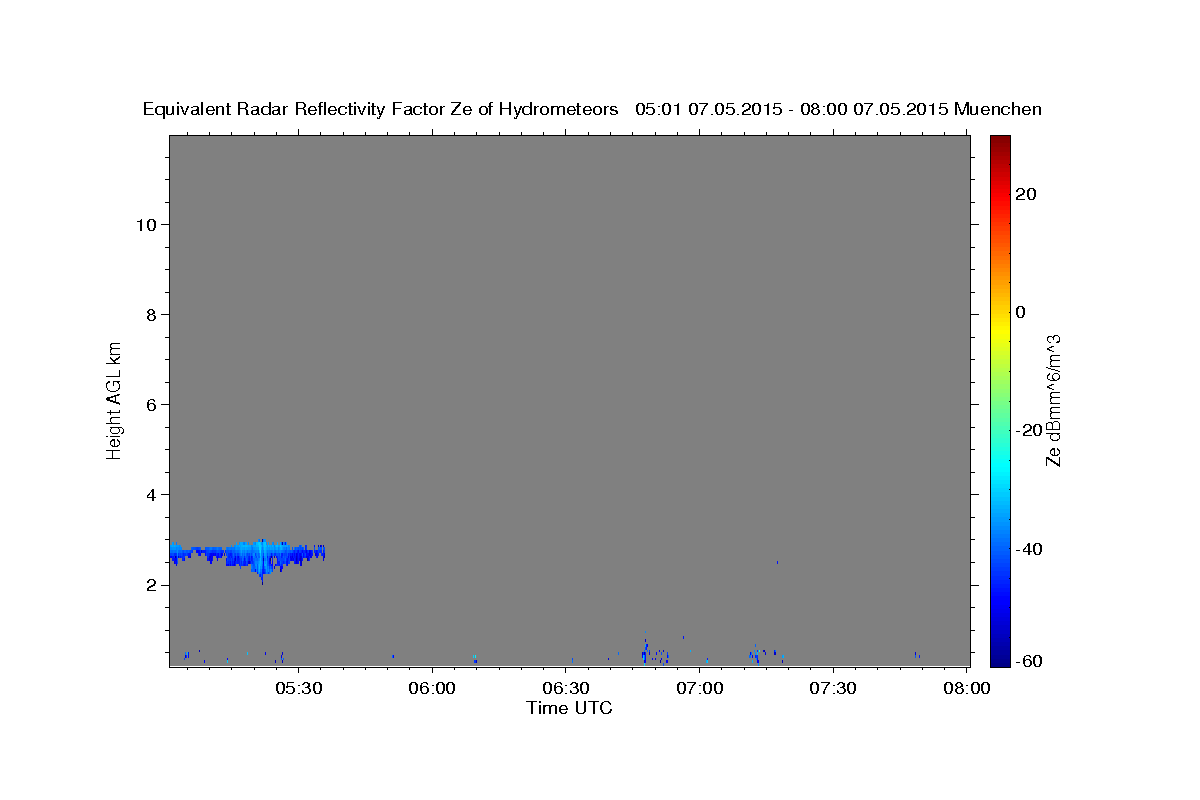
Task: Click the height tick label 6
Action: [x=150, y=404]
